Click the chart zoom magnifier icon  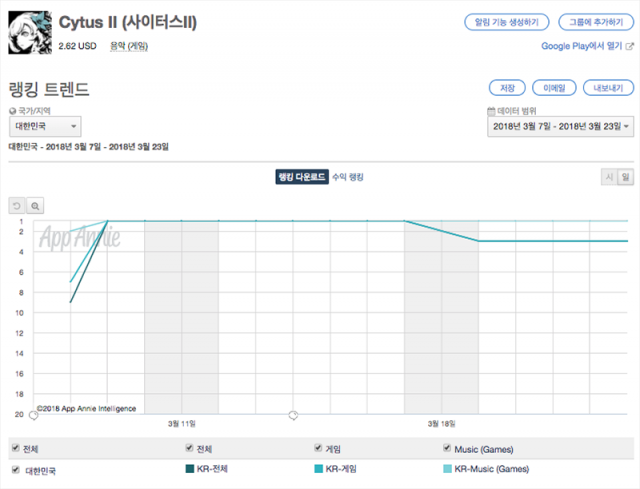coord(36,206)
